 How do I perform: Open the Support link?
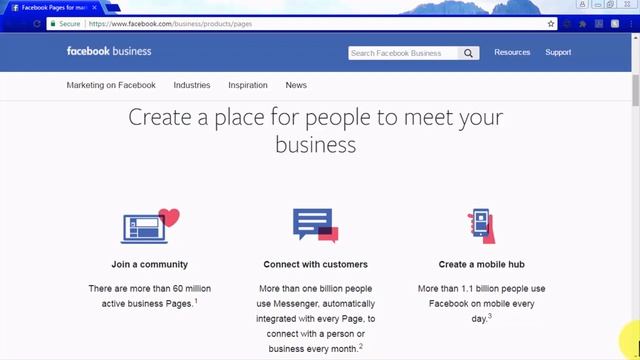558,52
